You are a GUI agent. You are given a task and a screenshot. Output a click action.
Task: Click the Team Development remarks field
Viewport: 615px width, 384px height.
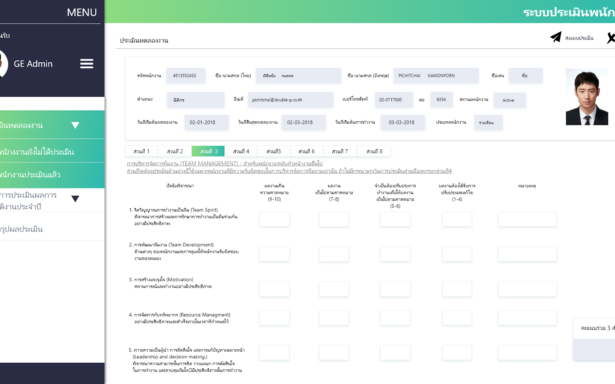[527, 254]
